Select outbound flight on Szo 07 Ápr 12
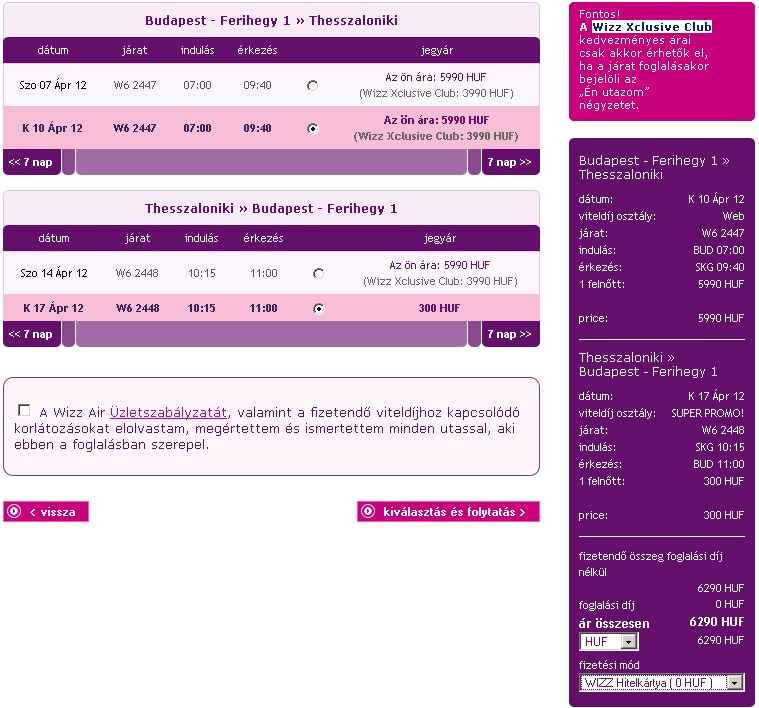 coord(313,86)
